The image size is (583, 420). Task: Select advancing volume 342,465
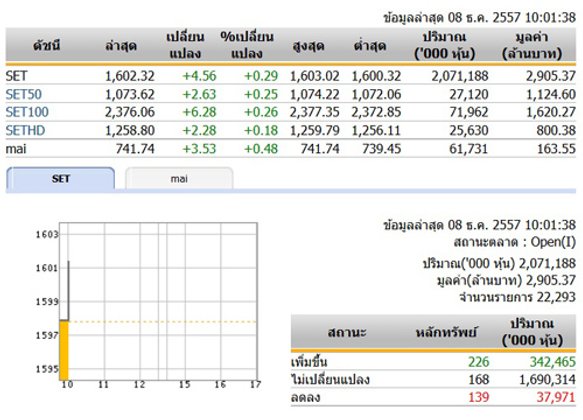point(553,362)
